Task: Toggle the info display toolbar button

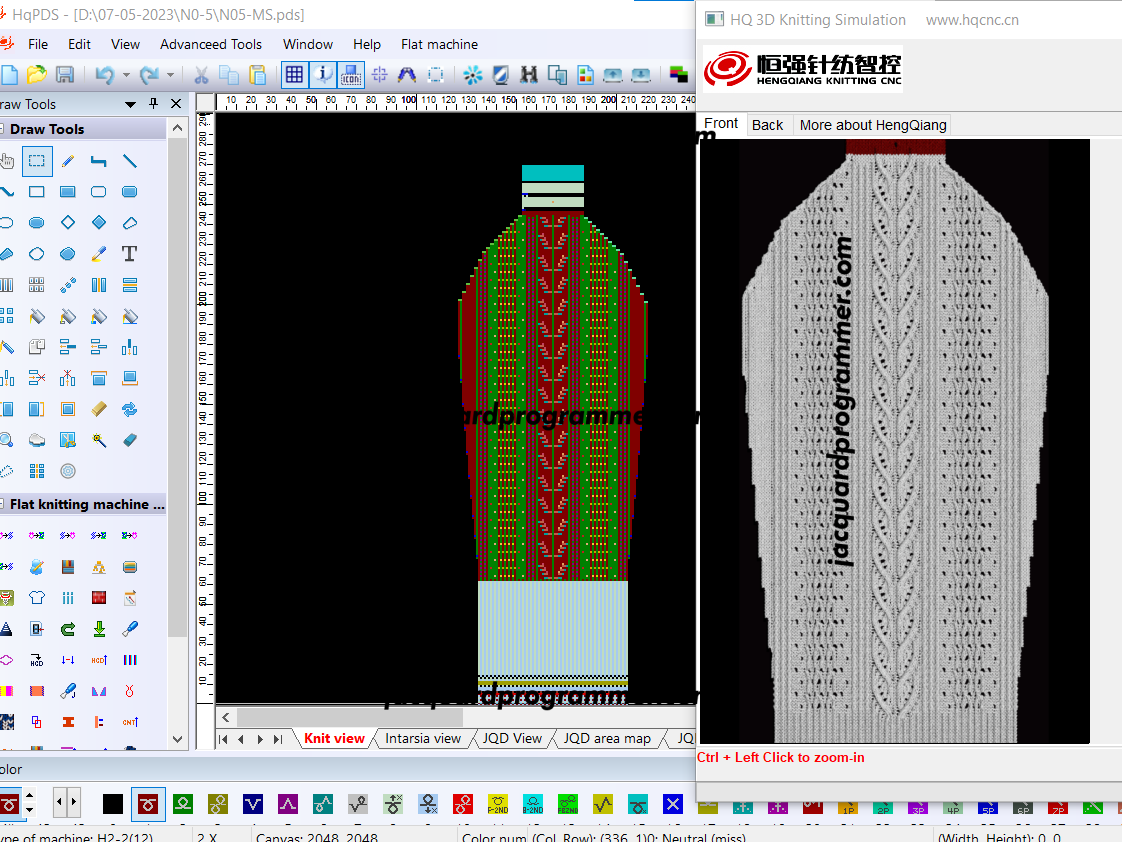Action: tap(323, 74)
